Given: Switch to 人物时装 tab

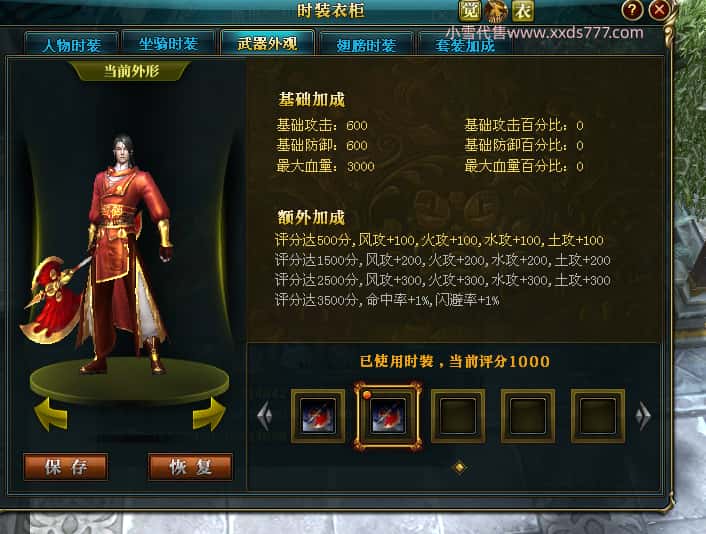Looking at the screenshot, I should point(72,44).
